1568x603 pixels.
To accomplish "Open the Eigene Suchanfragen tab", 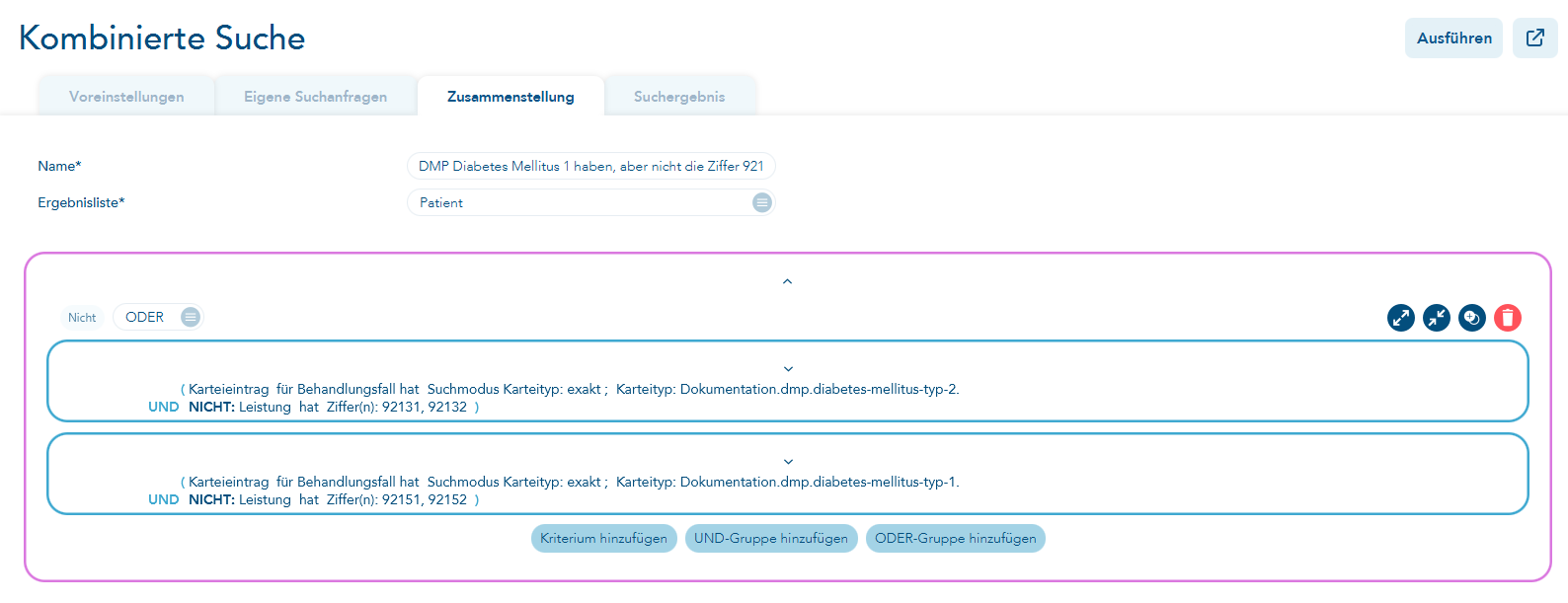I will pyautogui.click(x=316, y=97).
